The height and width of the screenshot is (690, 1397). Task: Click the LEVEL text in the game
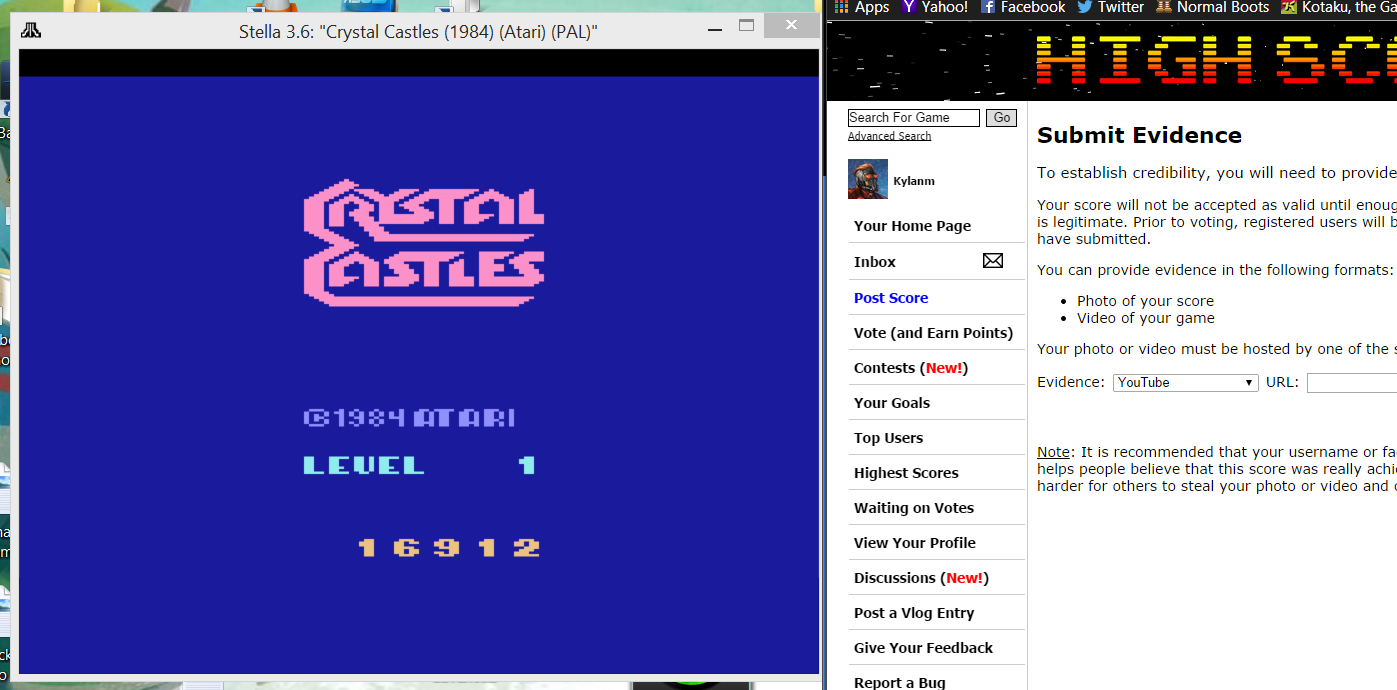364,465
